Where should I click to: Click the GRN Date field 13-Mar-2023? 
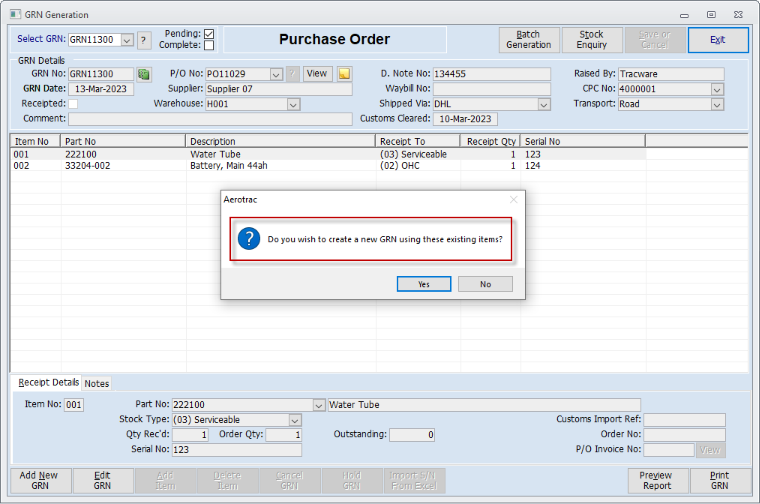tap(101, 89)
